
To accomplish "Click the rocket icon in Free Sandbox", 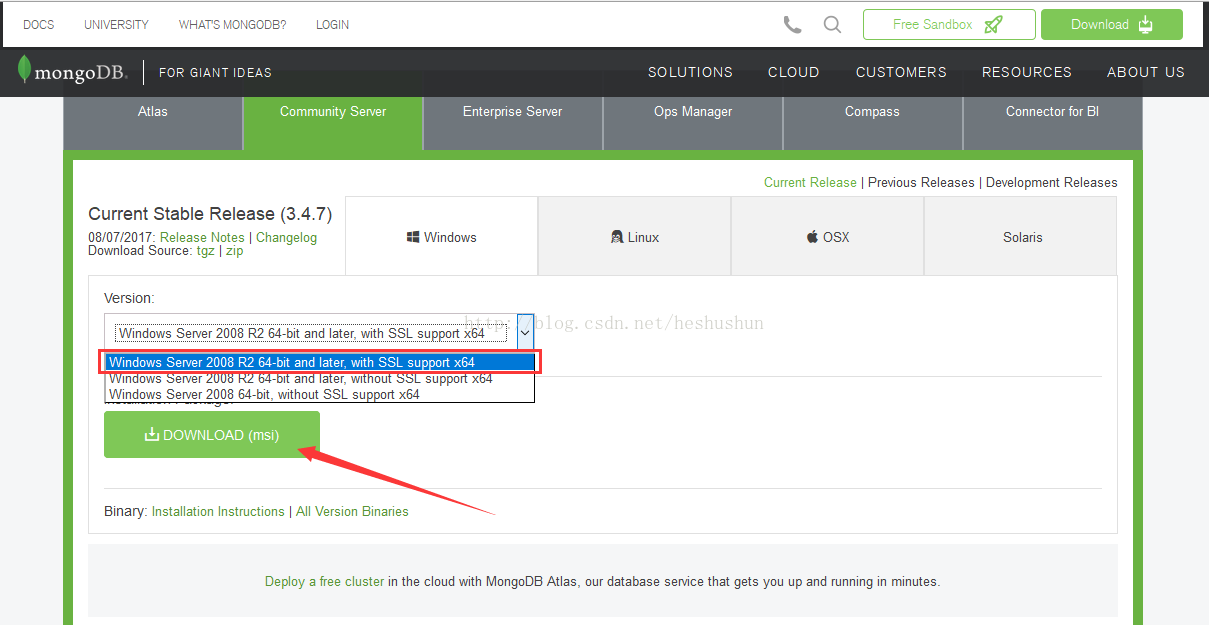I will click(x=993, y=25).
